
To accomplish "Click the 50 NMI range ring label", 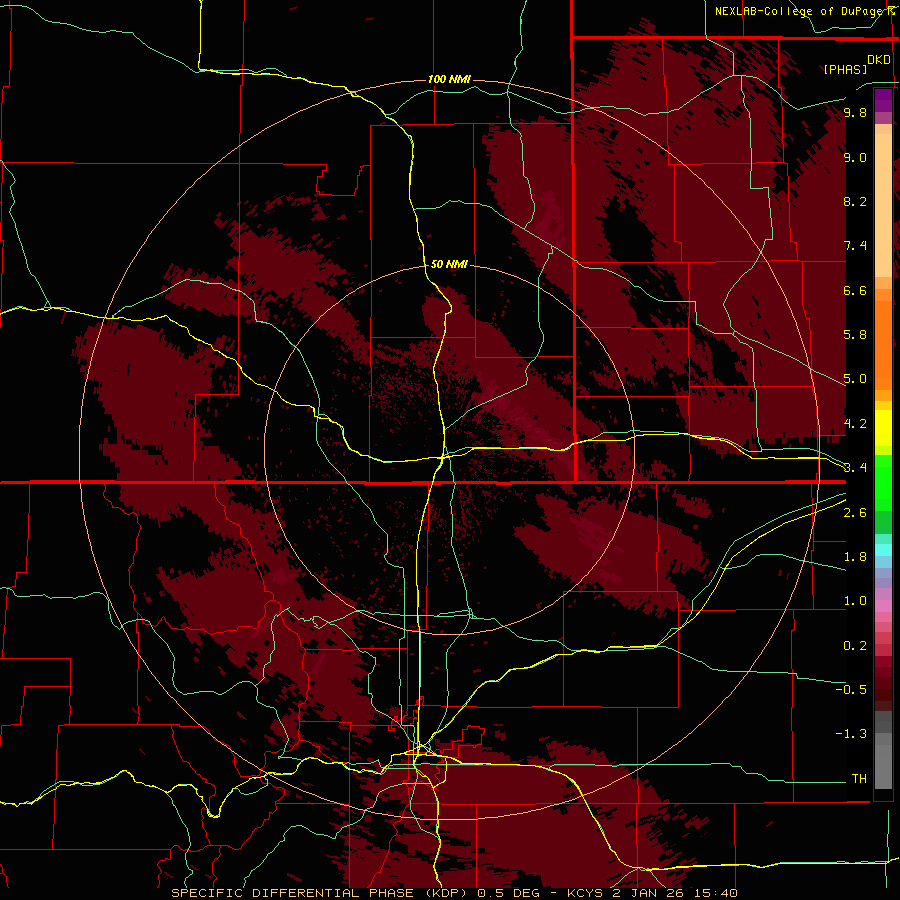I will point(449,264).
